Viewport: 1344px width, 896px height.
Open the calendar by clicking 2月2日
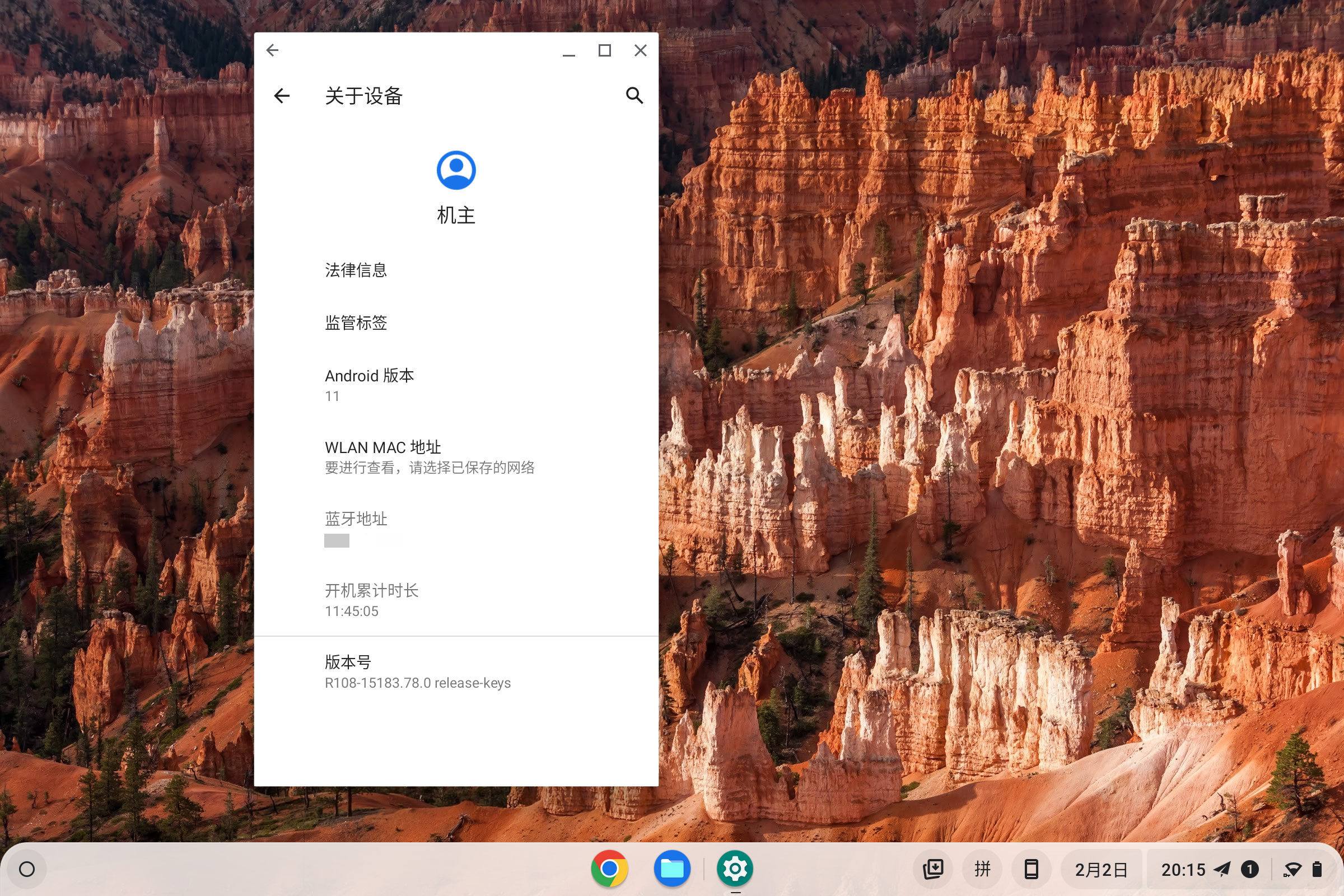tap(1102, 869)
